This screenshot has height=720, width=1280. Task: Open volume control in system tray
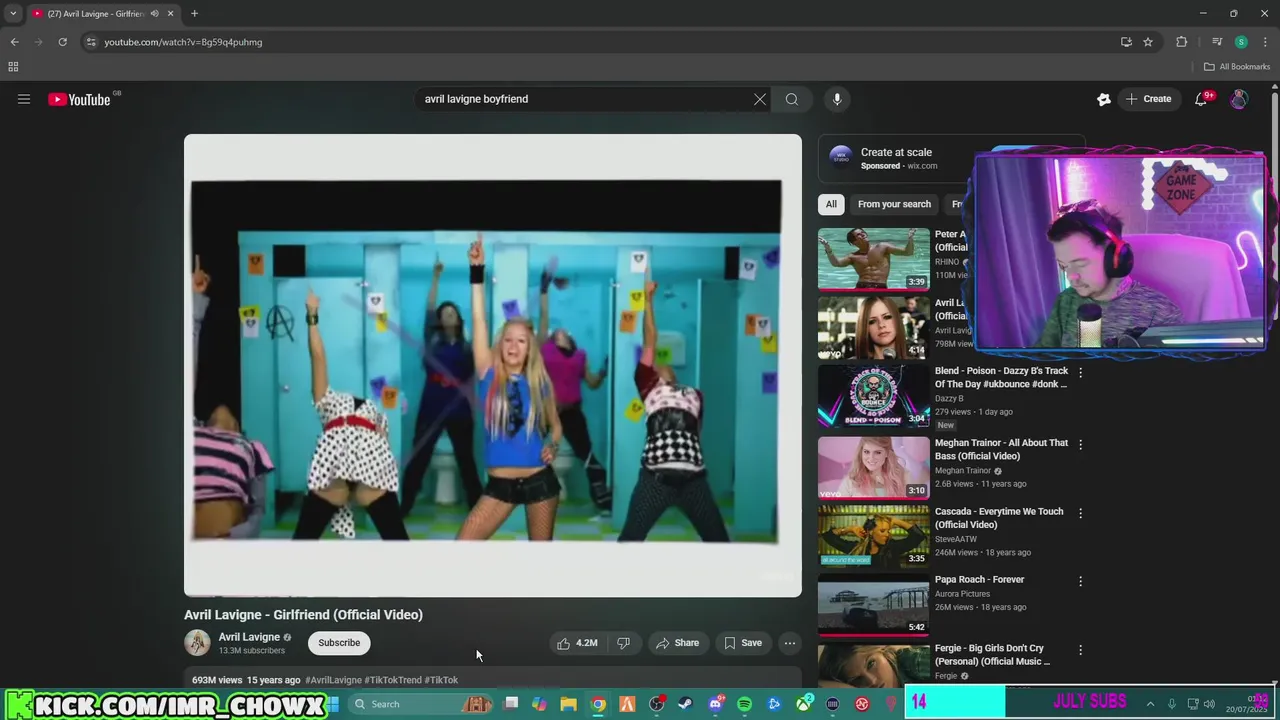(x=1209, y=704)
